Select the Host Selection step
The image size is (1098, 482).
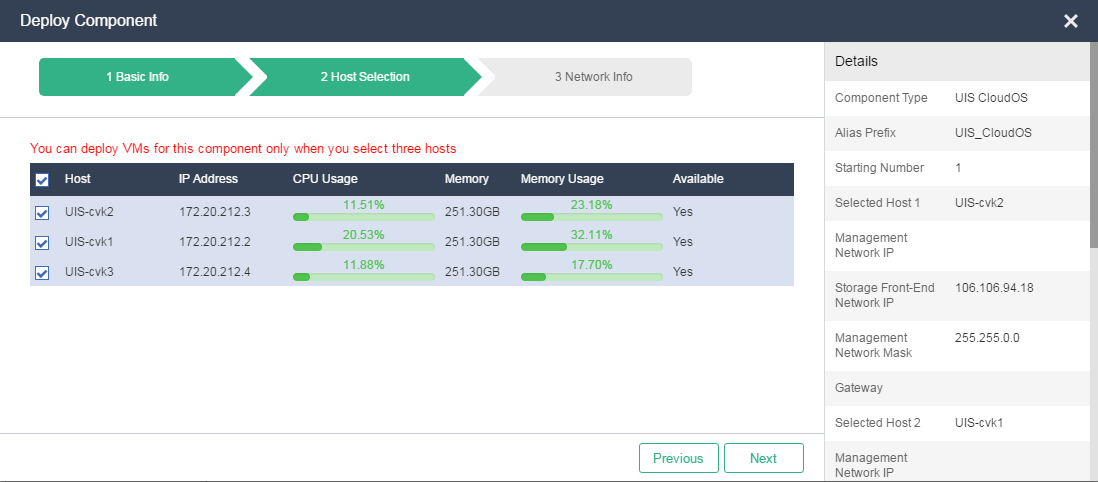pyautogui.click(x=364, y=77)
